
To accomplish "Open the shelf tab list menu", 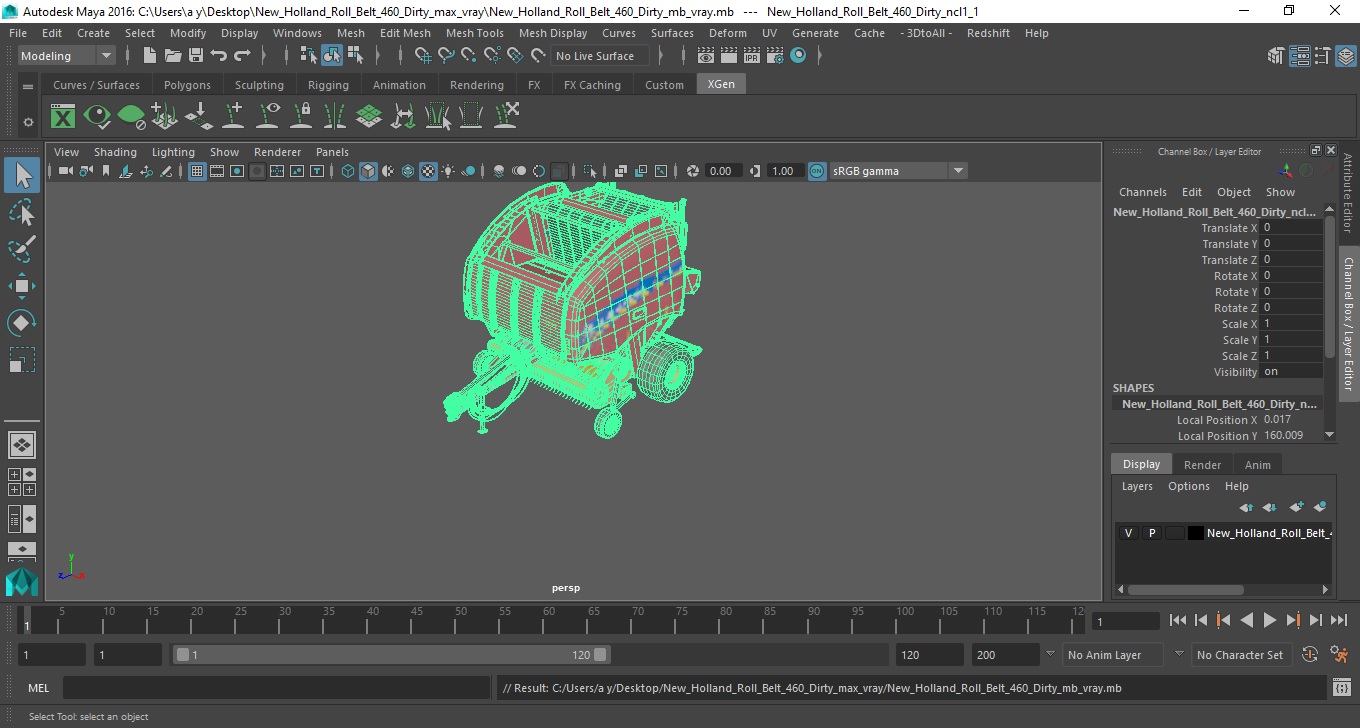I will (28, 86).
